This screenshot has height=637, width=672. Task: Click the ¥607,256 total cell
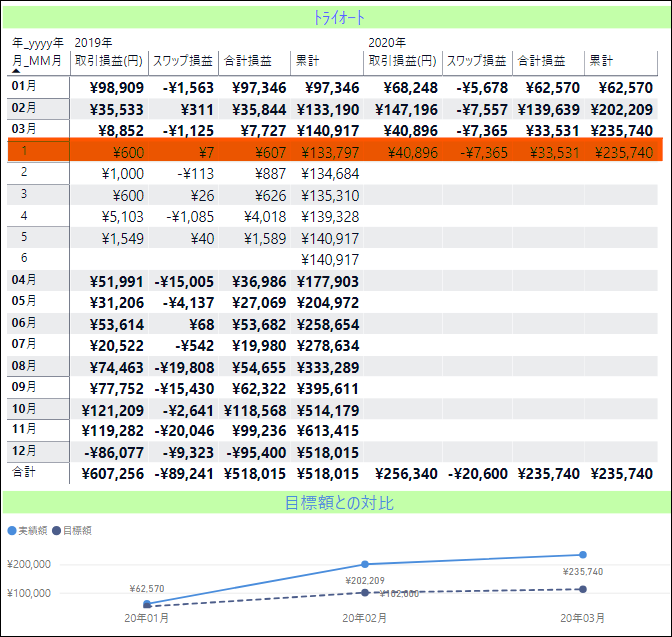113,474
